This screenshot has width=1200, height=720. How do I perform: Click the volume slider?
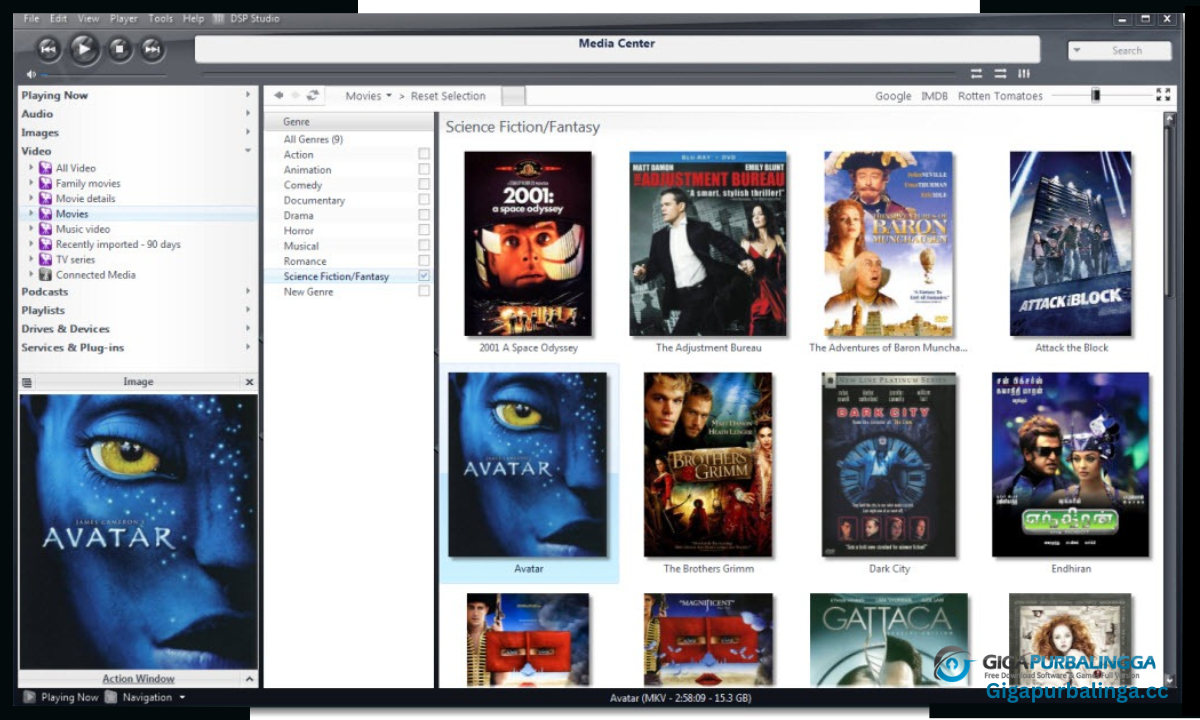104,74
